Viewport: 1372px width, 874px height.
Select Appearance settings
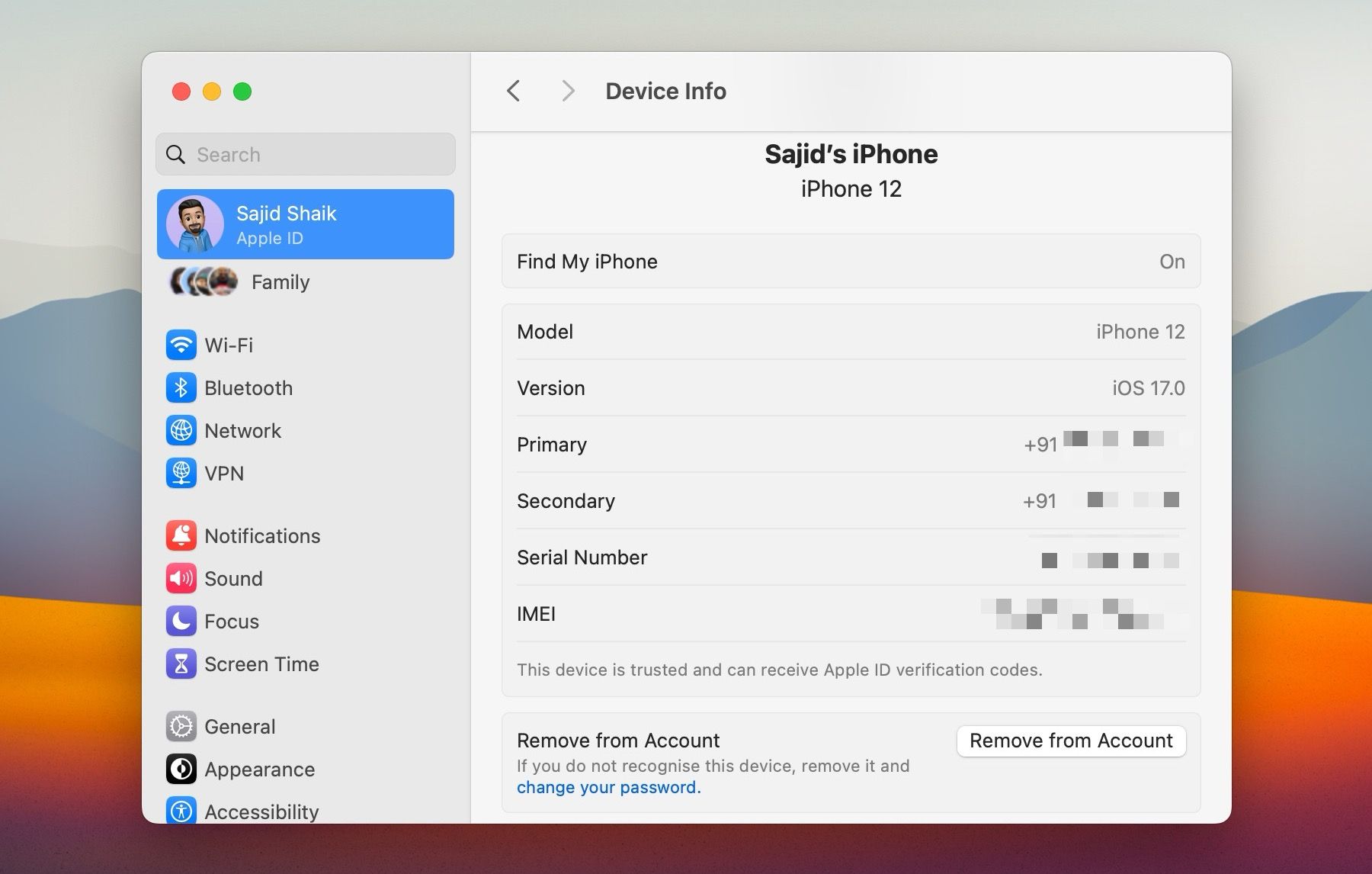pyautogui.click(x=259, y=769)
